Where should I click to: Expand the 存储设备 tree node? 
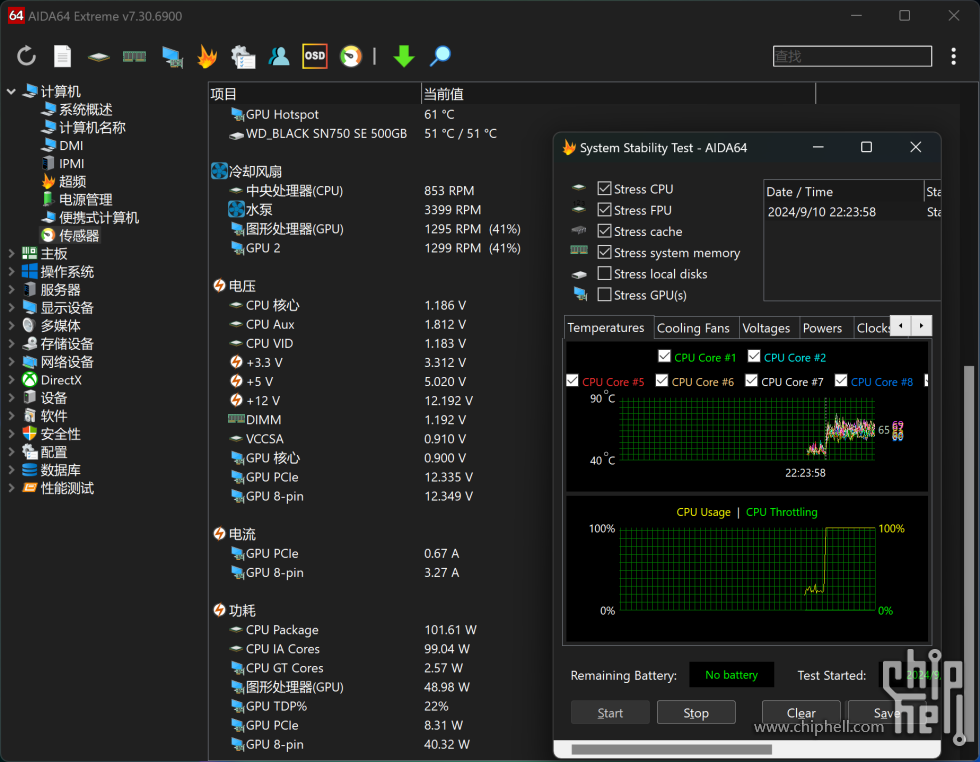pyautogui.click(x=11, y=344)
